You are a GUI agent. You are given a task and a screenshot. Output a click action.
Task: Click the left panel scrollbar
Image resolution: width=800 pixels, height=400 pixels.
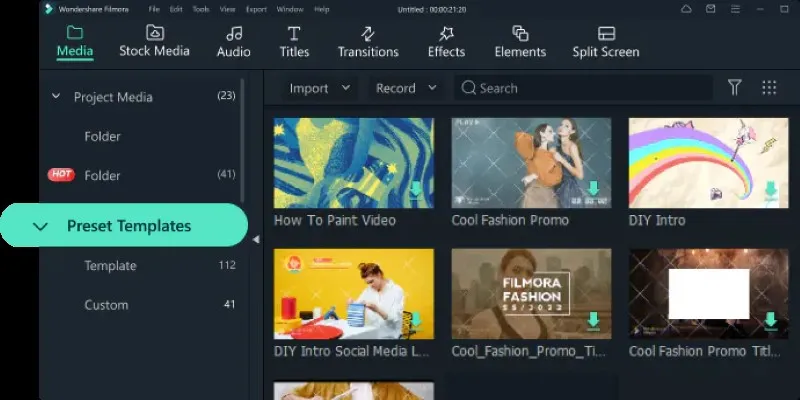tap(242, 140)
